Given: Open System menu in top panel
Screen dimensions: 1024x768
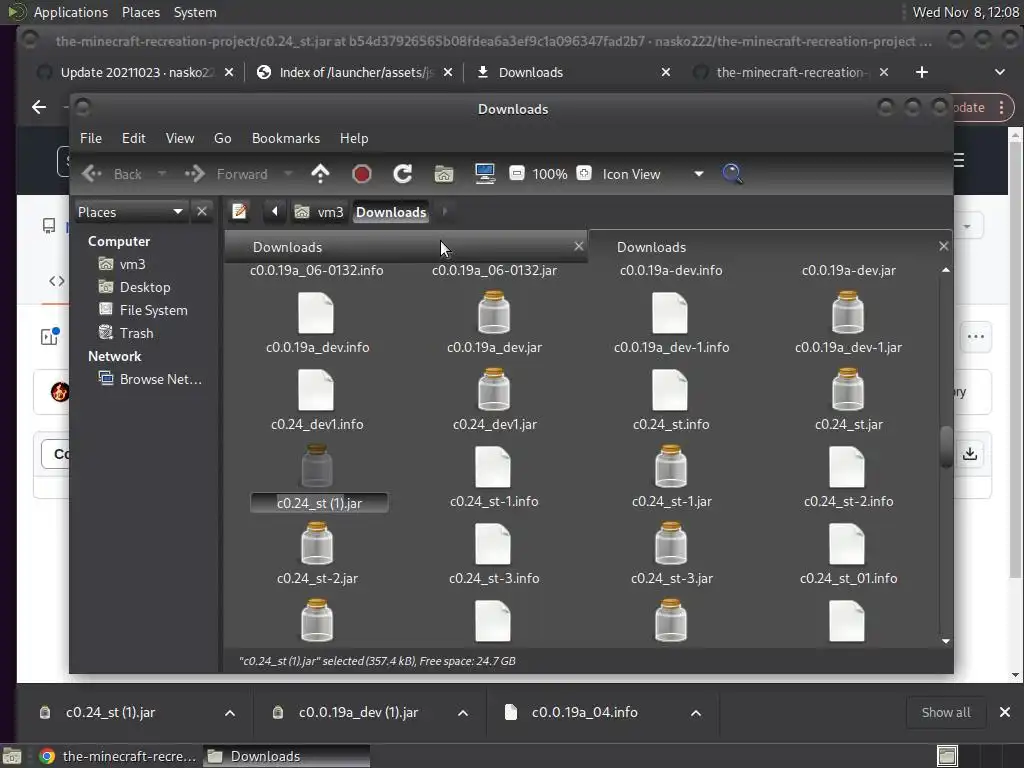Looking at the screenshot, I should tap(195, 12).
